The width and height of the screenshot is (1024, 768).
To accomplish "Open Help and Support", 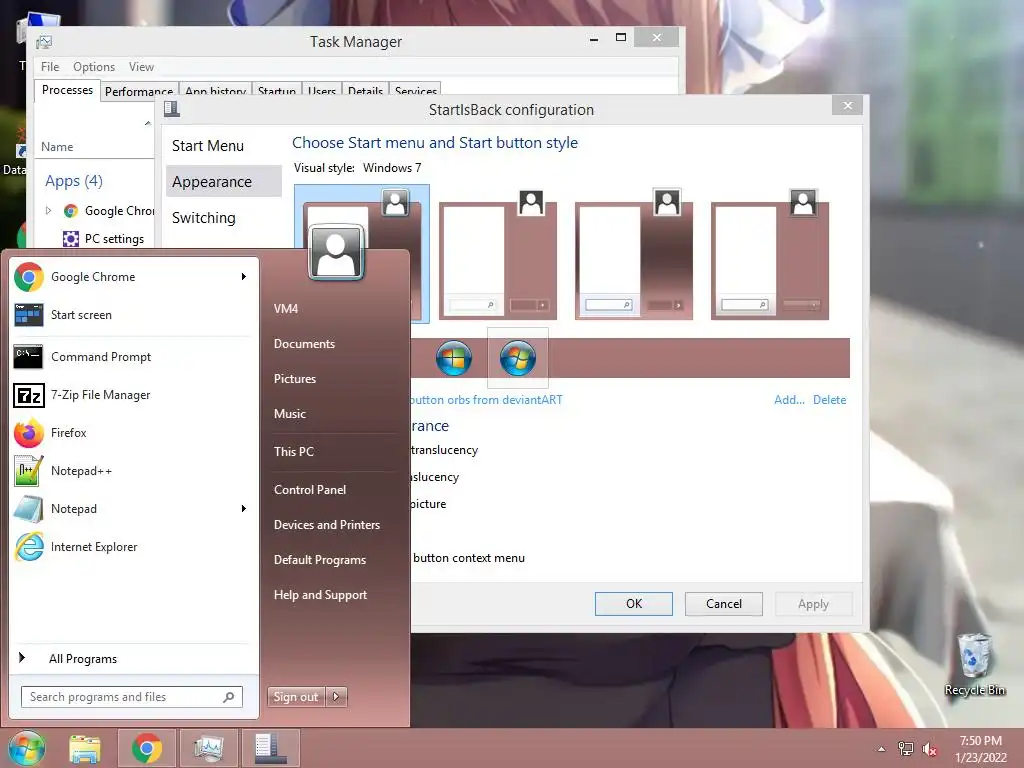I will (x=321, y=595).
